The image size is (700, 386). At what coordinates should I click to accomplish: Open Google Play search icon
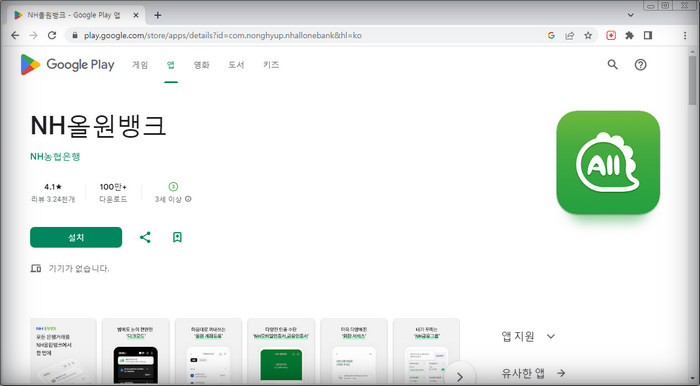(x=612, y=65)
